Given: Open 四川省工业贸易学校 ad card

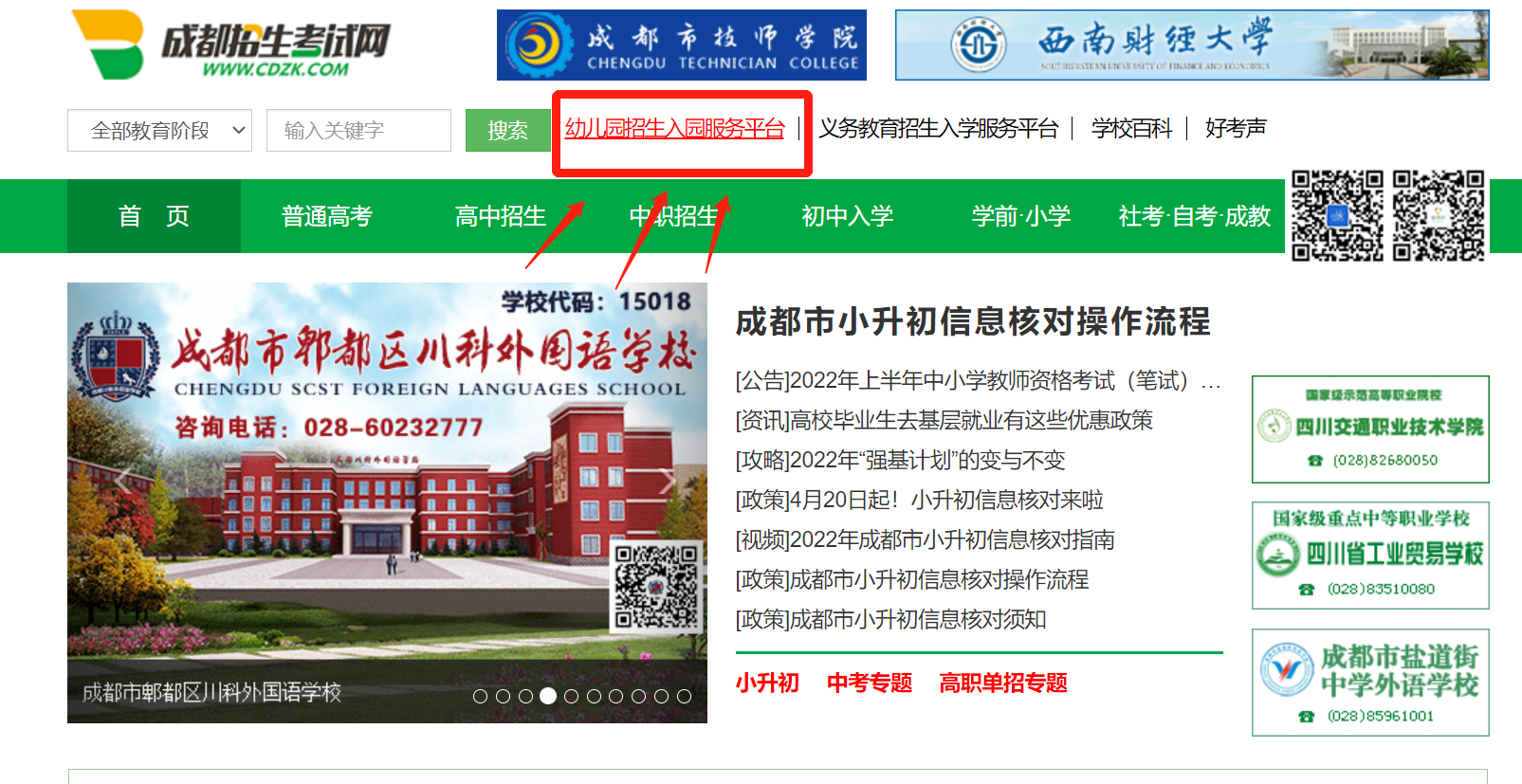Looking at the screenshot, I should (x=1370, y=556).
